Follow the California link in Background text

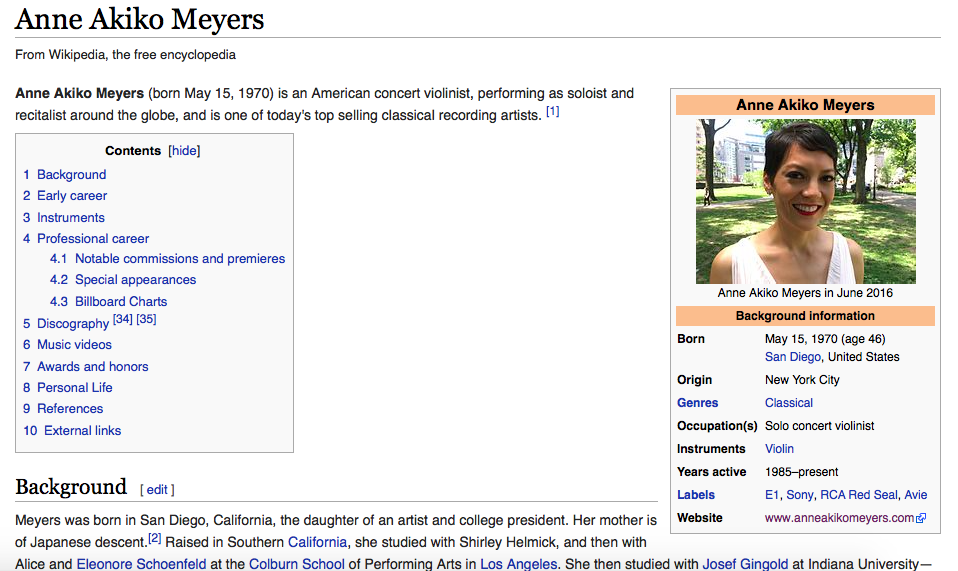click(317, 542)
